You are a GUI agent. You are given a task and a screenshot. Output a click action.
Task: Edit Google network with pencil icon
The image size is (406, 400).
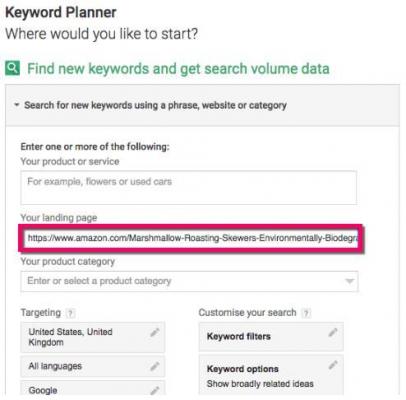[x=154, y=390]
